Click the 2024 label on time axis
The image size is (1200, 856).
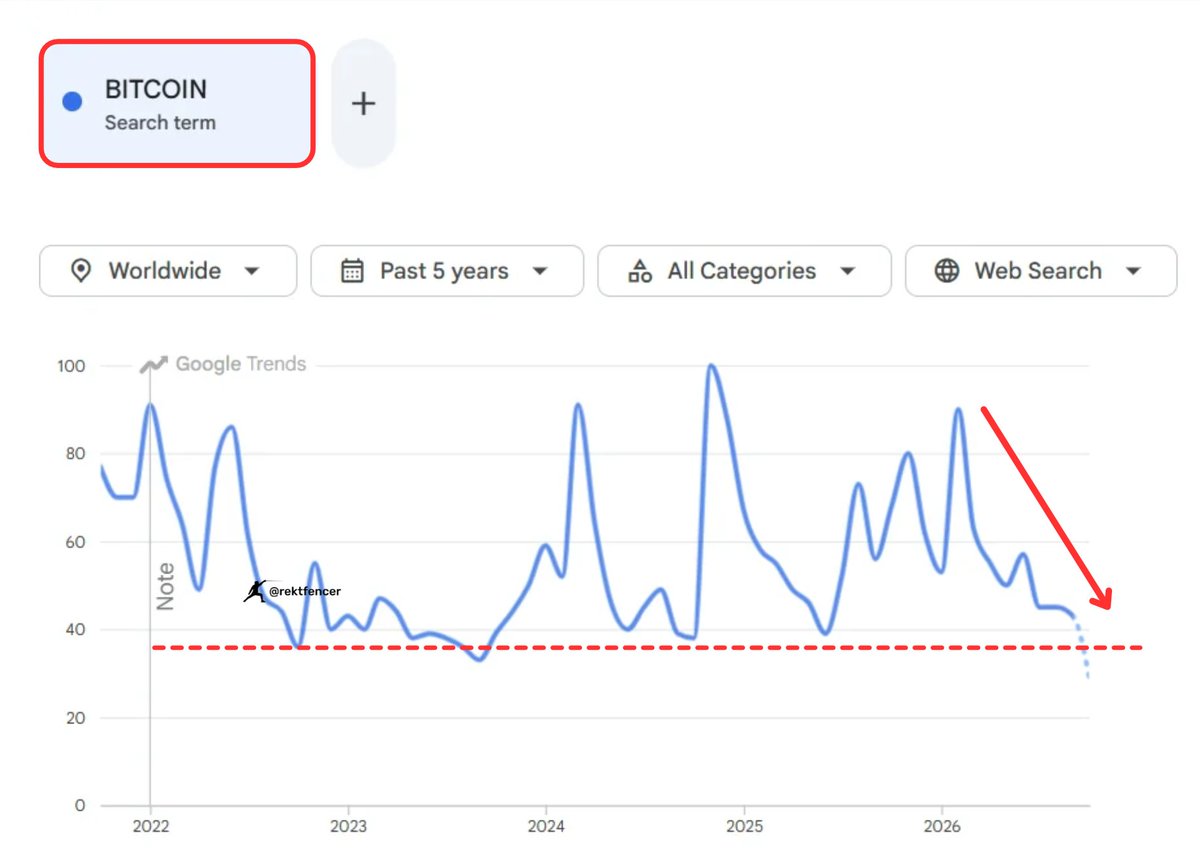[x=546, y=827]
